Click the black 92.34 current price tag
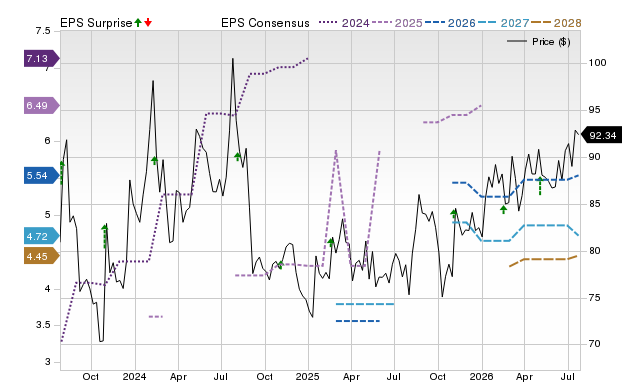Screen dimensions: 640x382 coord(601,135)
